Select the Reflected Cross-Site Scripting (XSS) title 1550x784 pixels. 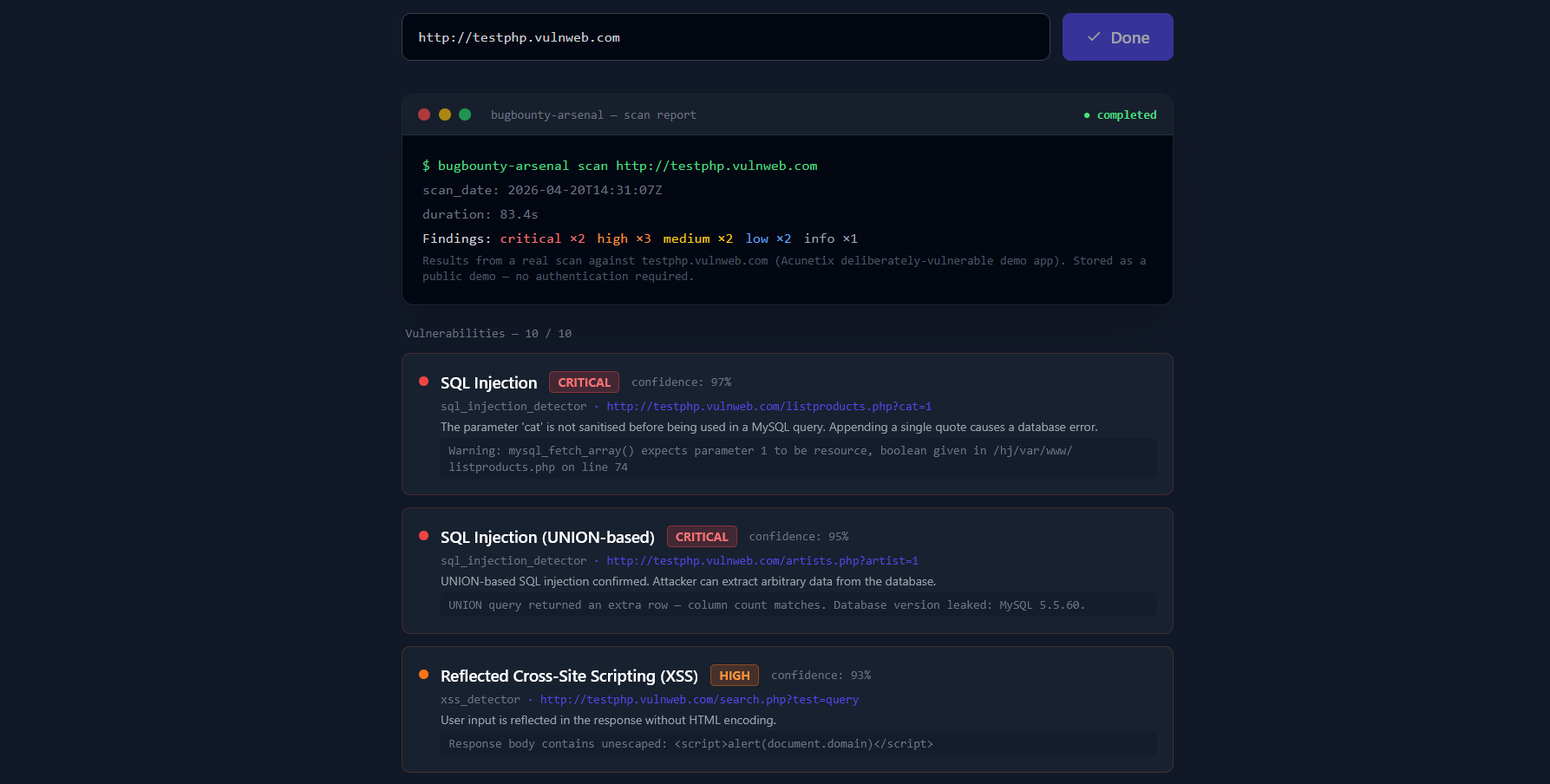[569, 676]
